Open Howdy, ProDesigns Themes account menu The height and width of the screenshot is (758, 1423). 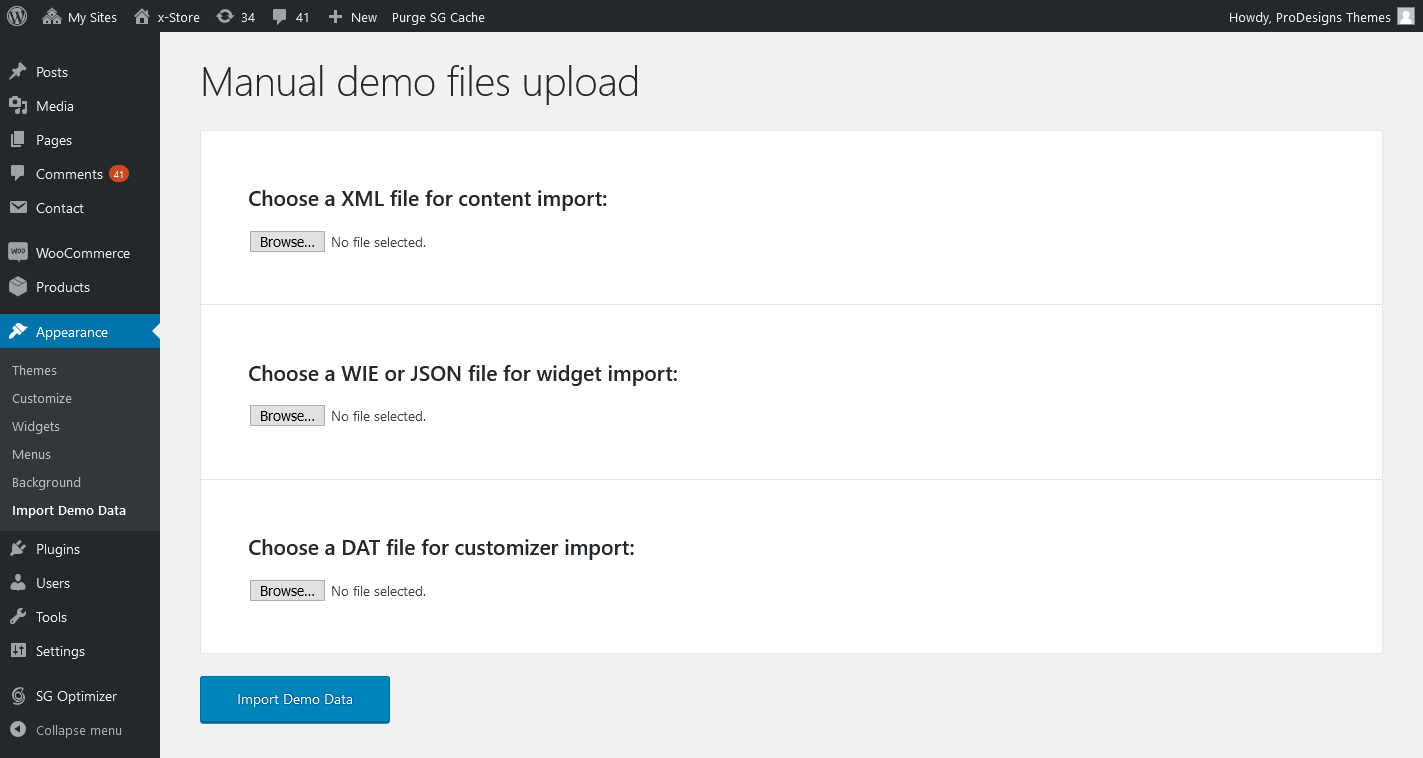pos(1321,17)
